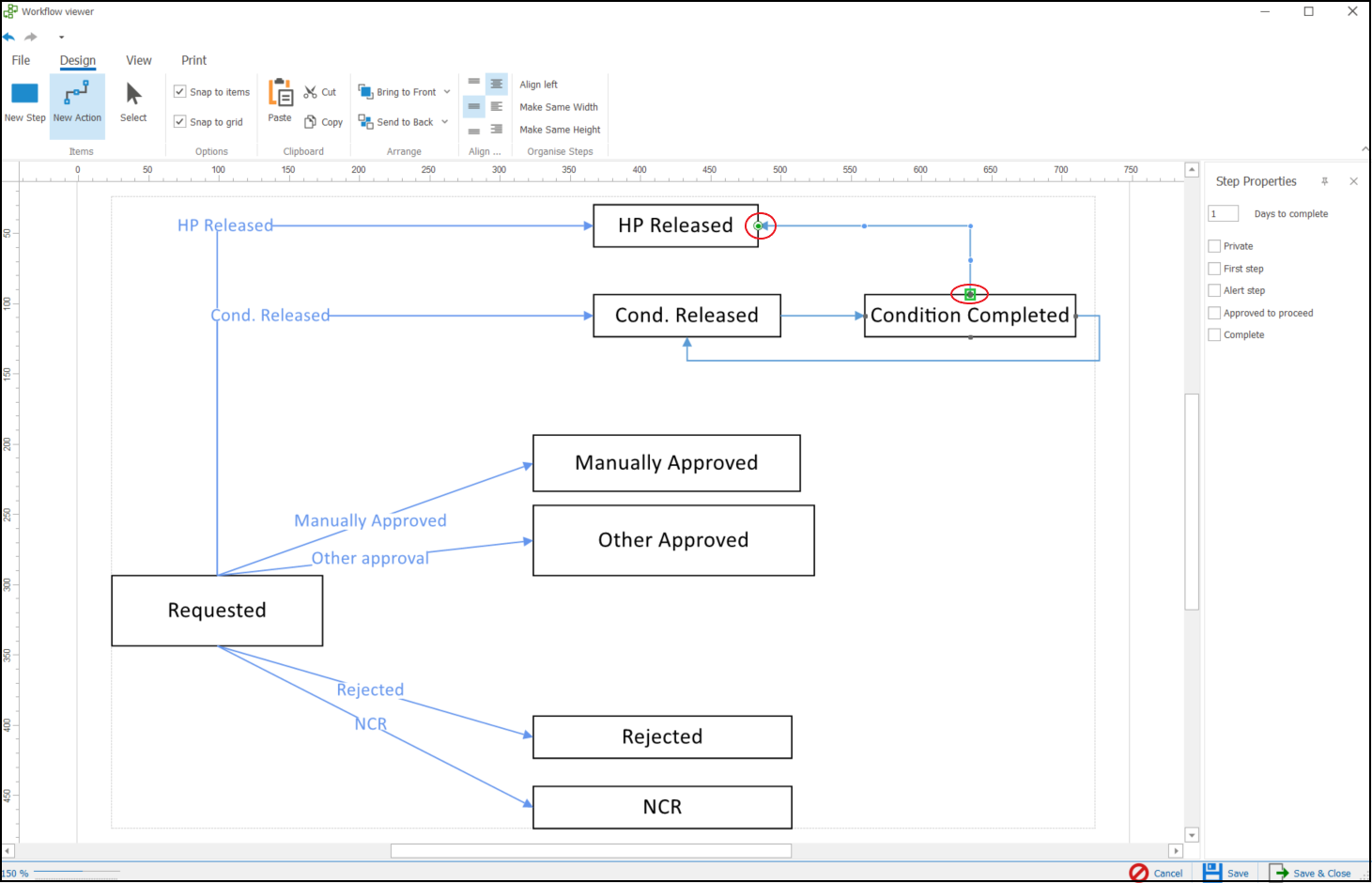Select the Other Approved step box

673,540
